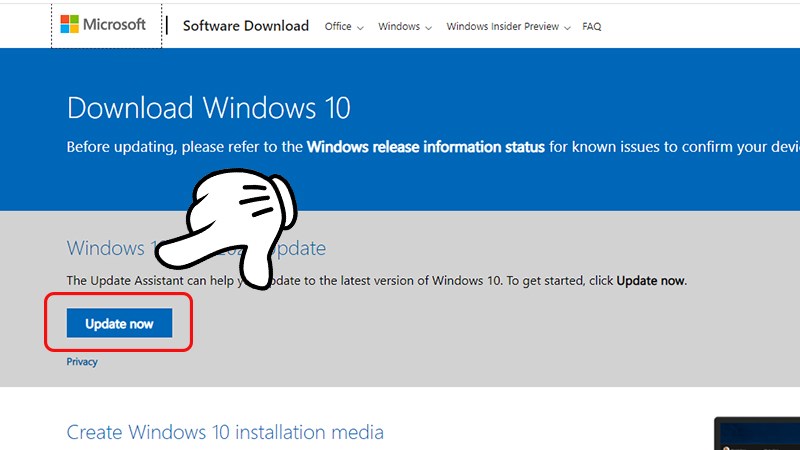This screenshot has width=800, height=450.
Task: Expand the Windows Insider Preview menu
Action: point(508,27)
